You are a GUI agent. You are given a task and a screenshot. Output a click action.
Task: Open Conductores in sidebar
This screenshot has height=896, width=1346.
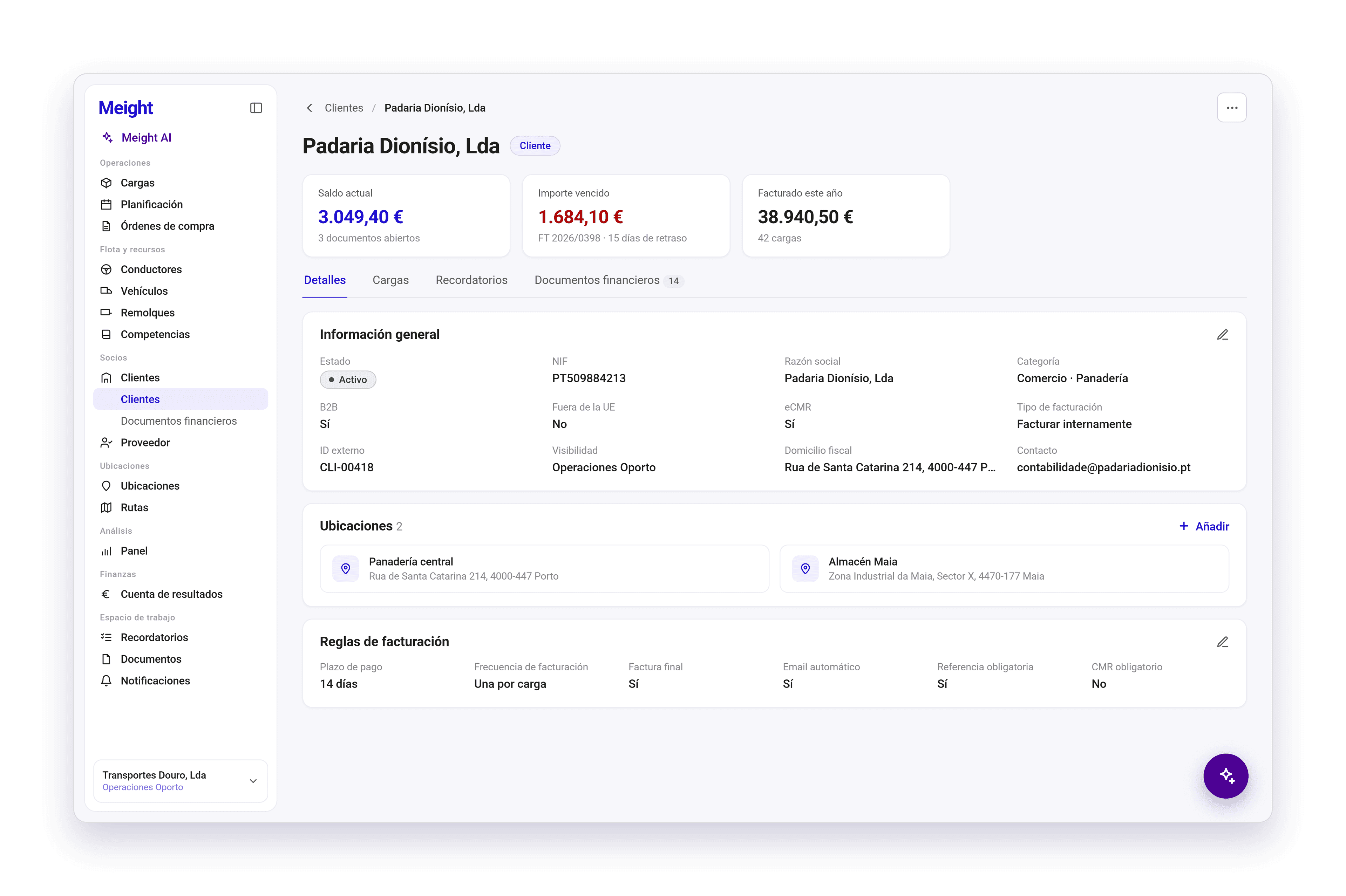(x=181, y=270)
